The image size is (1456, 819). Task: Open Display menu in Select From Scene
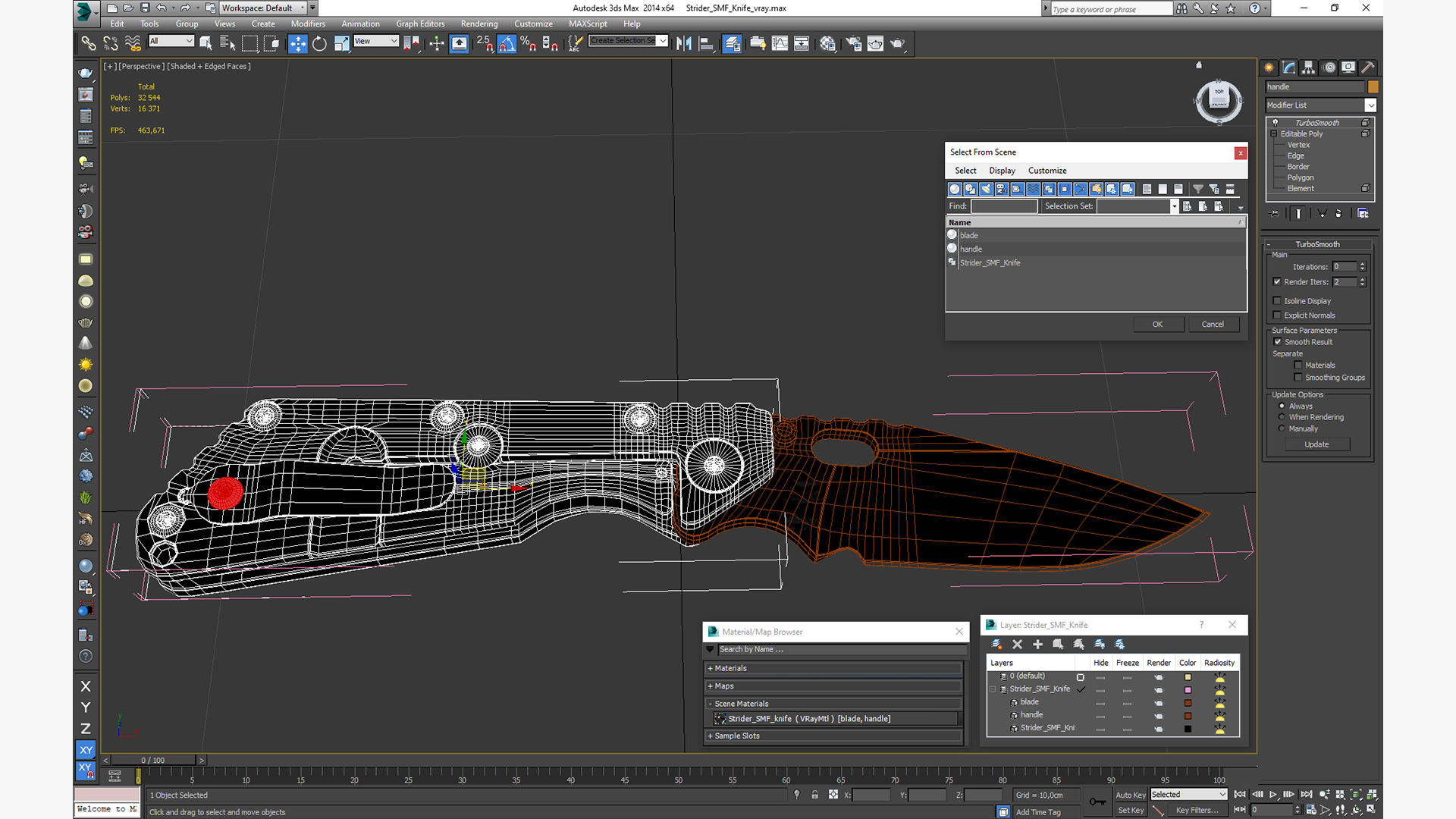1002,171
